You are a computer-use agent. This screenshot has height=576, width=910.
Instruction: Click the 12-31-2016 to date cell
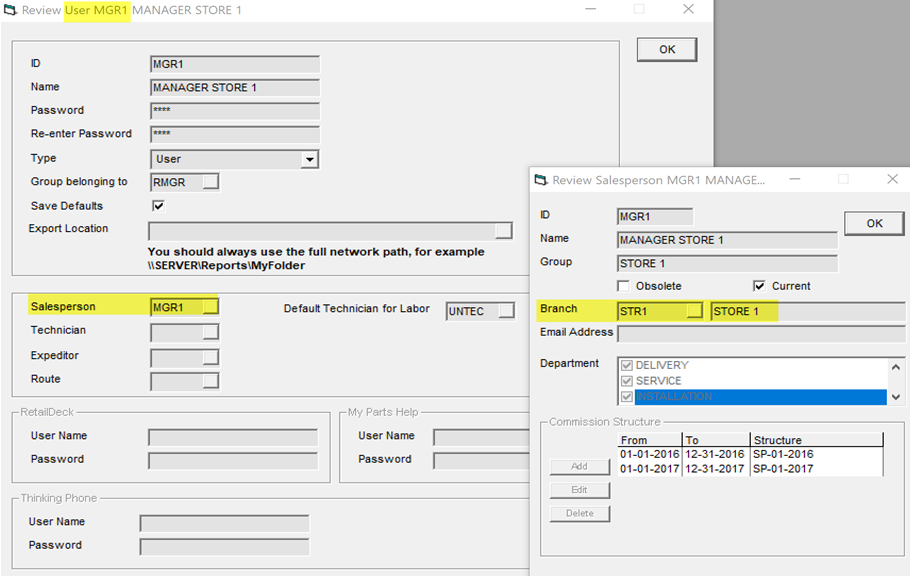click(x=715, y=454)
